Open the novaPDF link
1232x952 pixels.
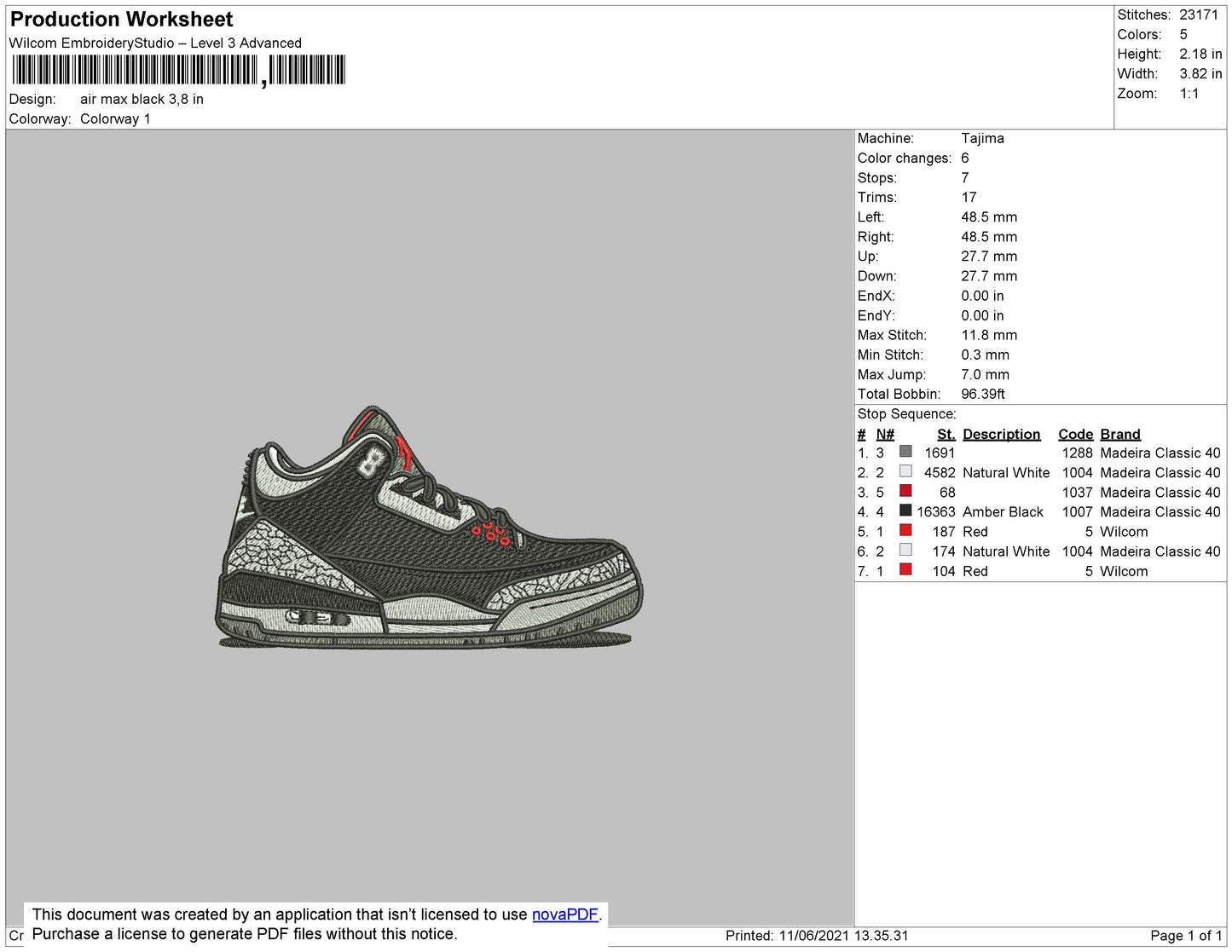(x=564, y=914)
